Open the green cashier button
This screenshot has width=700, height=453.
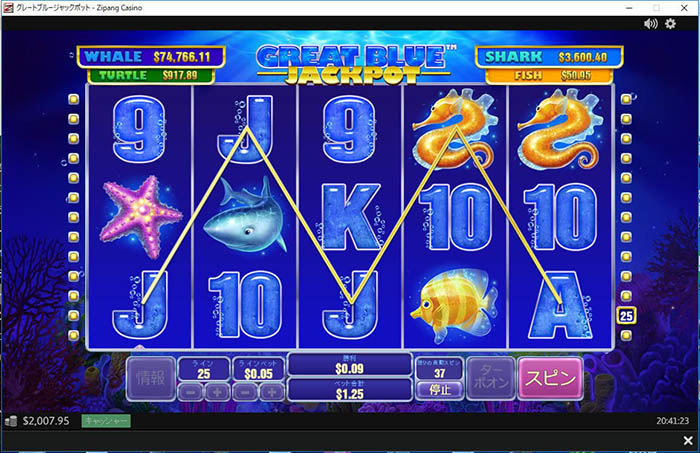tap(106, 421)
